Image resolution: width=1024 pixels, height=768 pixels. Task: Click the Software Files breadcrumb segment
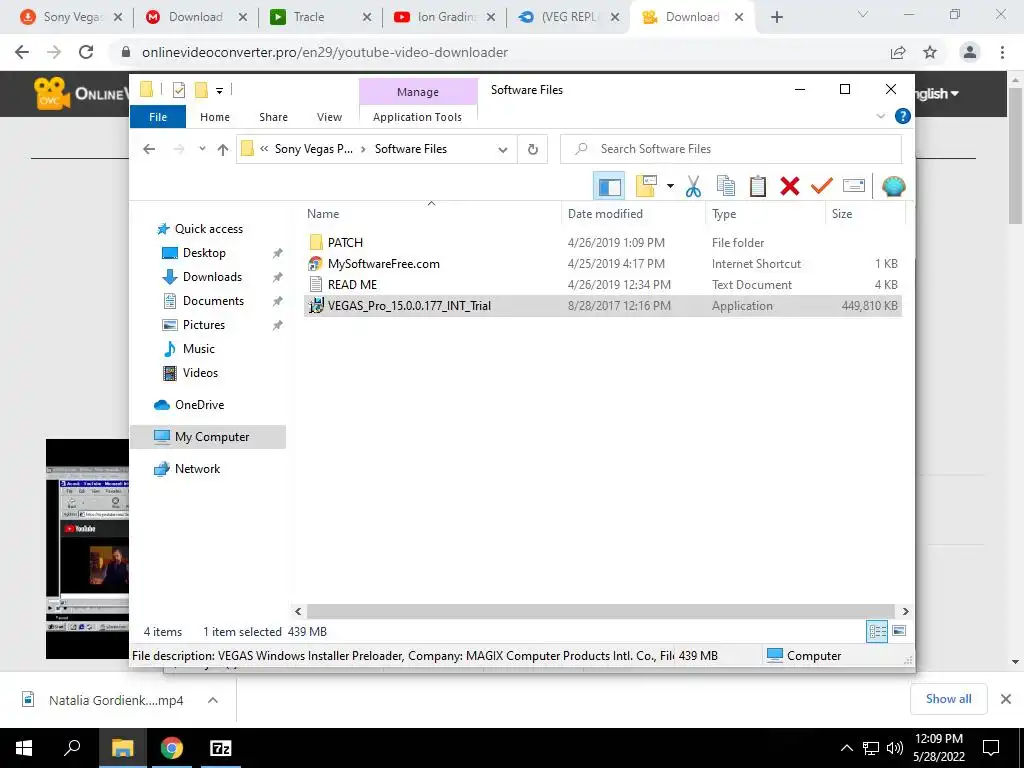(411, 149)
